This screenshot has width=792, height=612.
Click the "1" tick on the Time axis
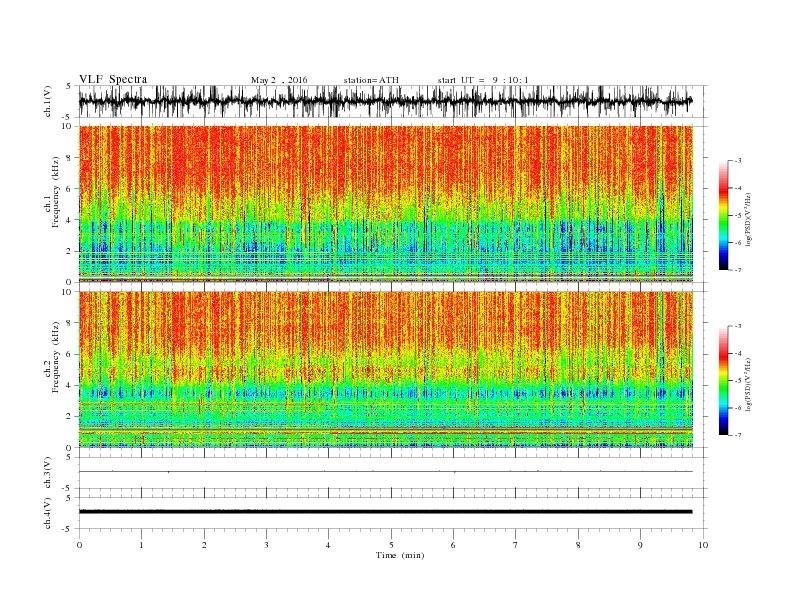pos(141,545)
